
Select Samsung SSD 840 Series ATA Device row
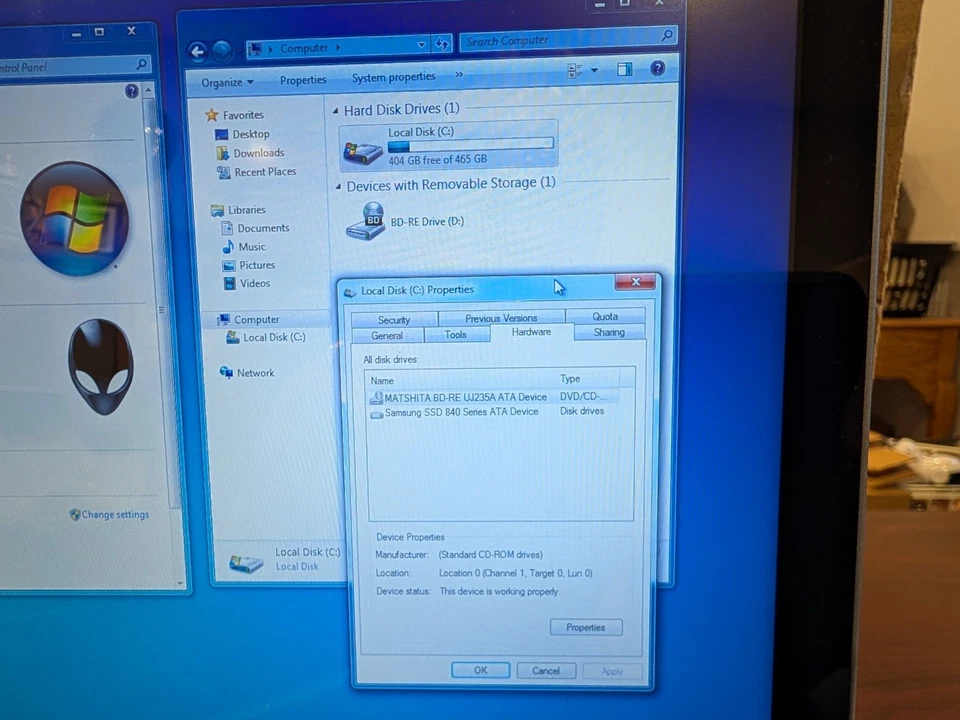point(493,412)
